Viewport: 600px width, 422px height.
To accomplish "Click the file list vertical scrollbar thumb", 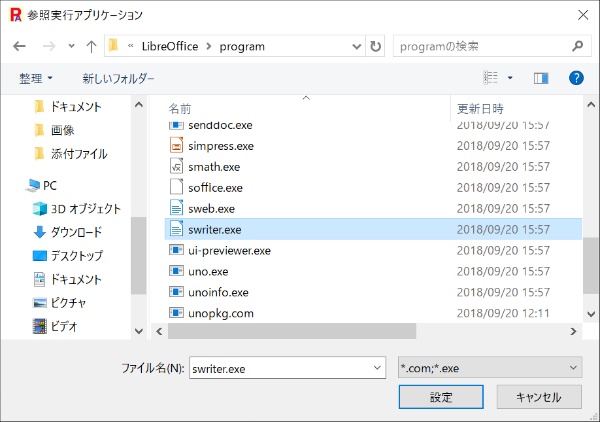I will pos(591,266).
